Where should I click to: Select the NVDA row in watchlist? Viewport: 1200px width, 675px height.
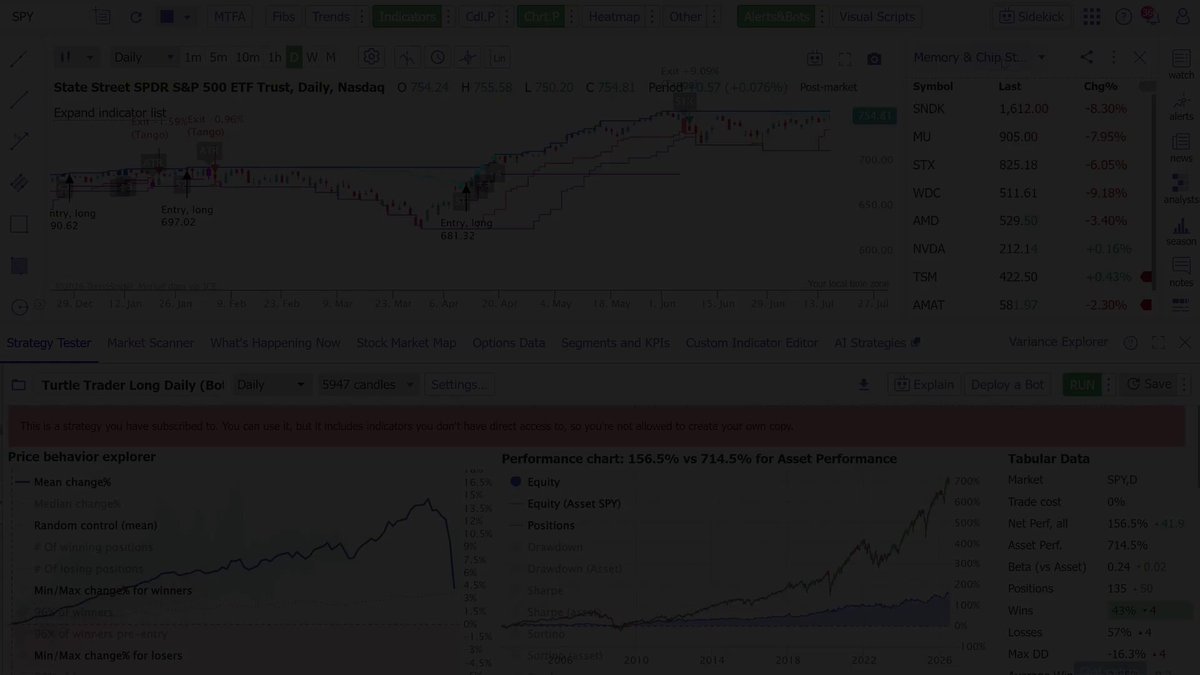coord(1032,248)
